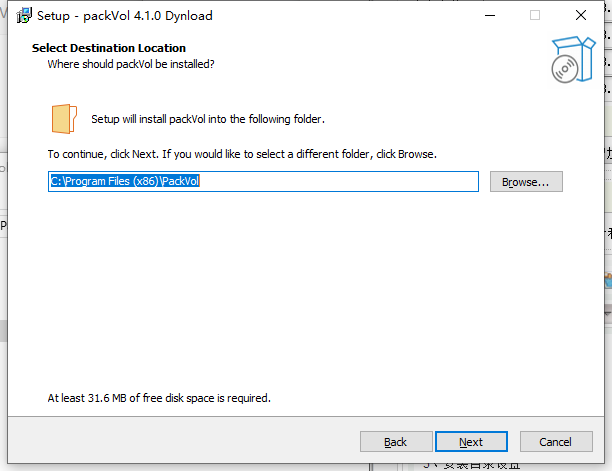Cancel the packVol installation
This screenshot has height=471, width=612.
[556, 442]
